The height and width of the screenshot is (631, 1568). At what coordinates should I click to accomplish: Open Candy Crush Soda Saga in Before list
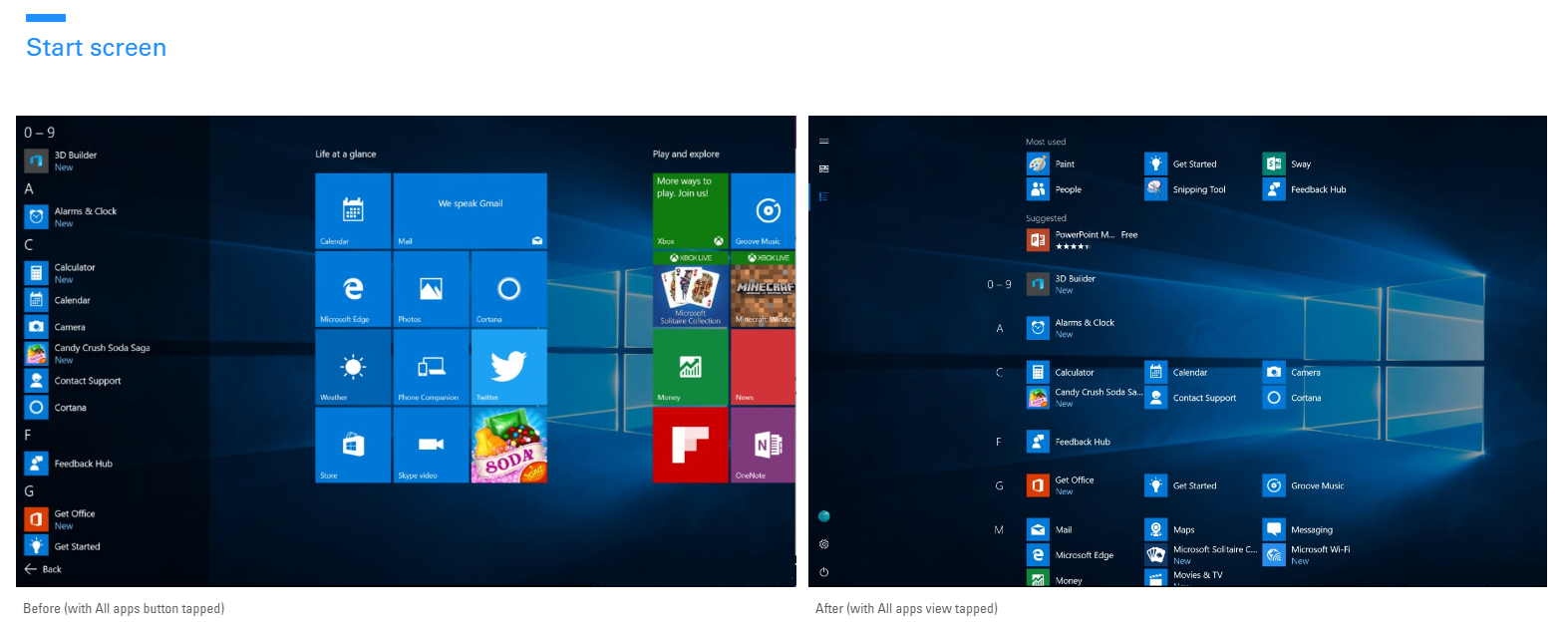[88, 353]
